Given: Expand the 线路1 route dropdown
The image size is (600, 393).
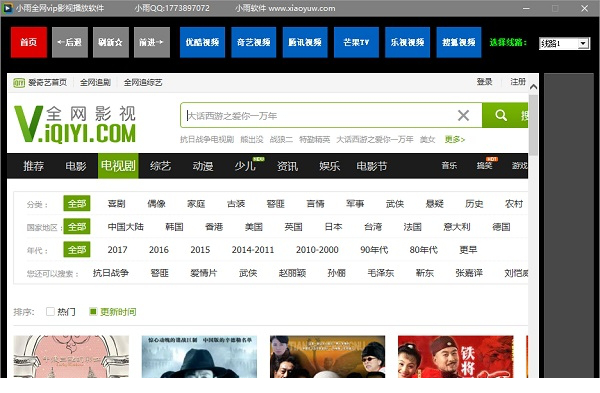Looking at the screenshot, I should tap(583, 44).
